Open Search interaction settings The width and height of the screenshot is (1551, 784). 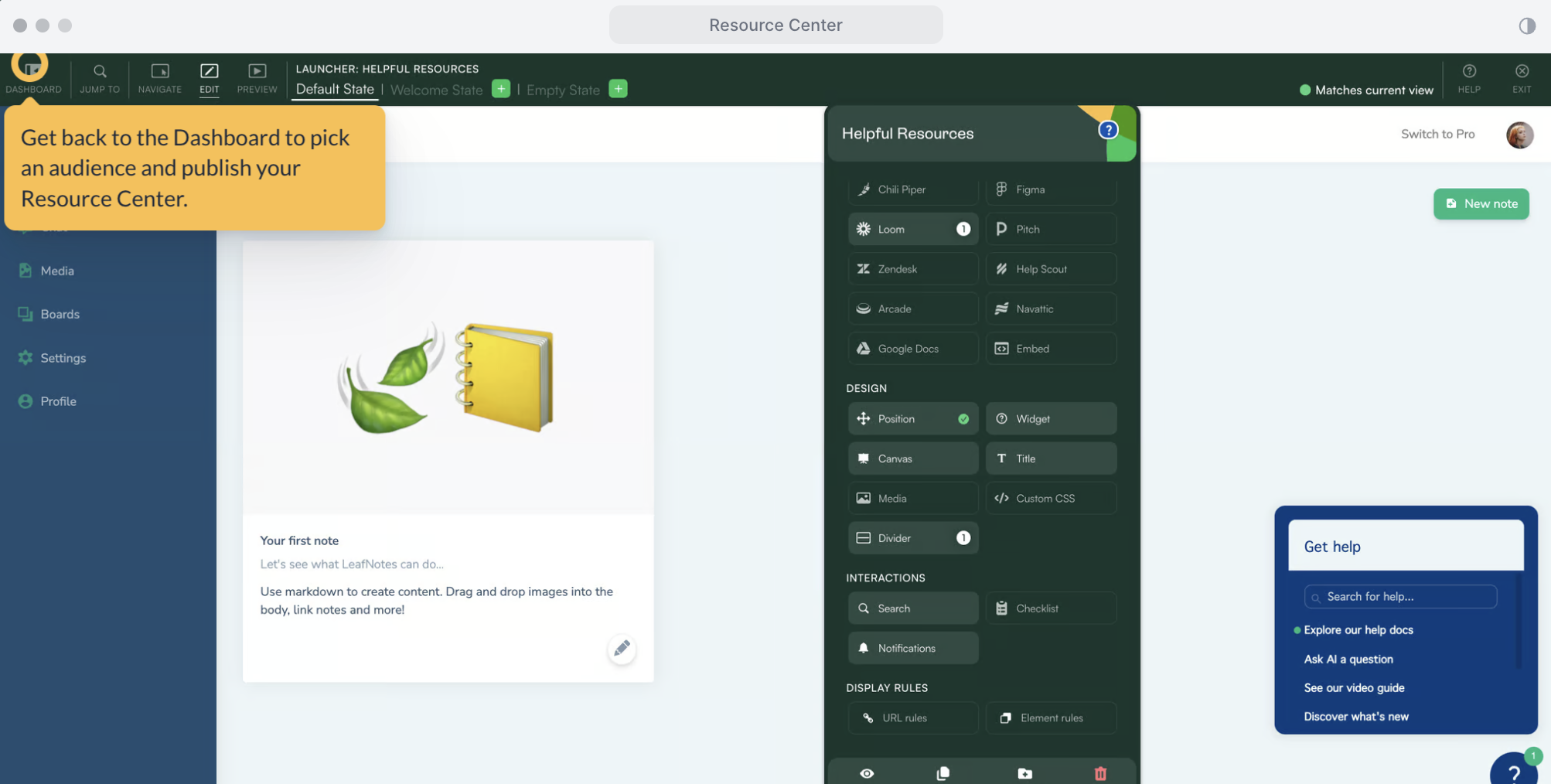pos(912,608)
